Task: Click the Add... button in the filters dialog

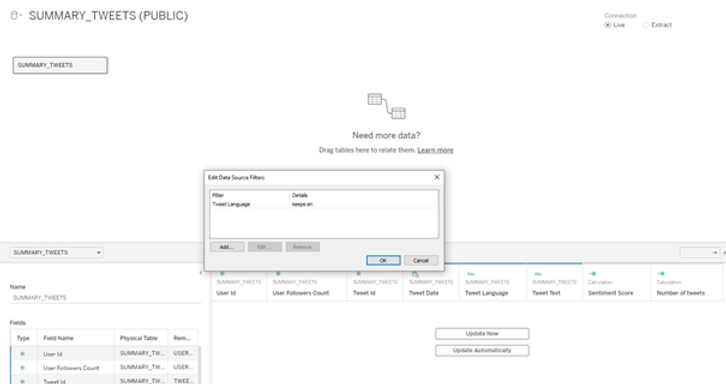Action: coord(227,247)
